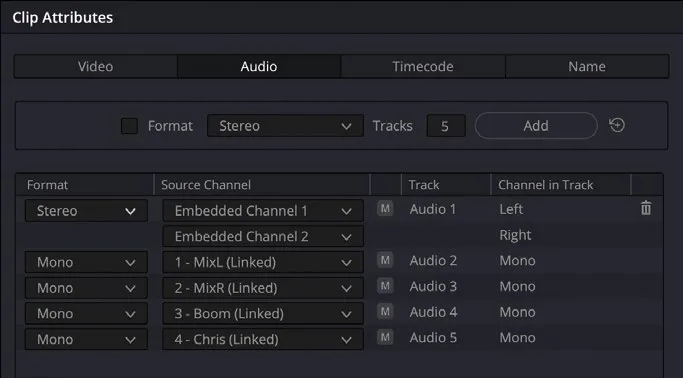Click the Left channel label
Image resolution: width=683 pixels, height=378 pixels.
tap(511, 209)
